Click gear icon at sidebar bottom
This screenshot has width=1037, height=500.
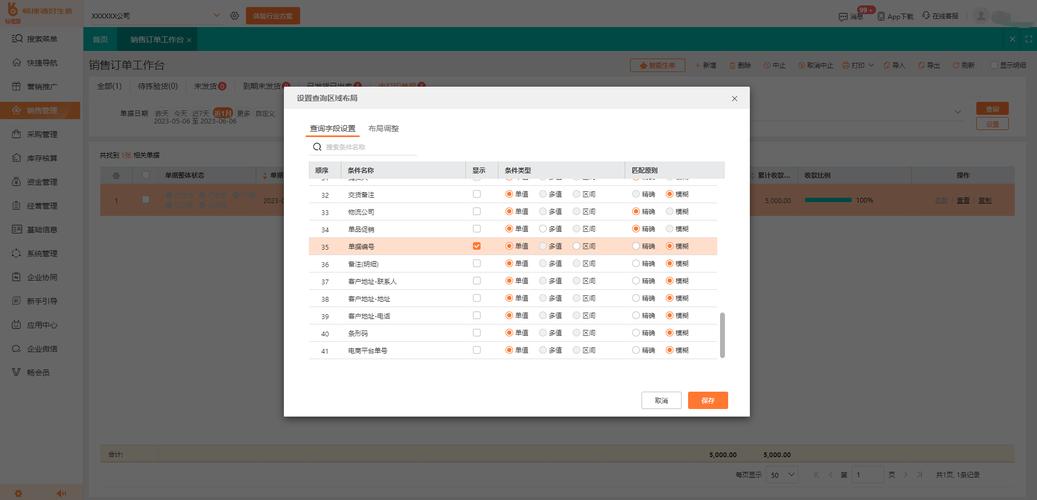[x=19, y=493]
